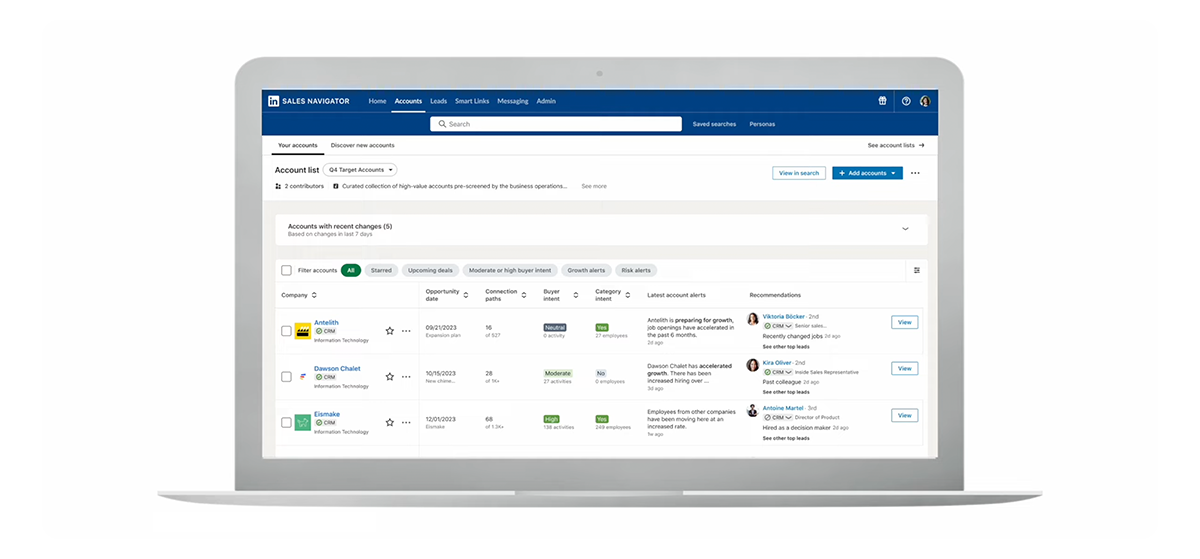Click the CRM badge under Eismake
The image size is (1200, 559).
tap(325, 423)
